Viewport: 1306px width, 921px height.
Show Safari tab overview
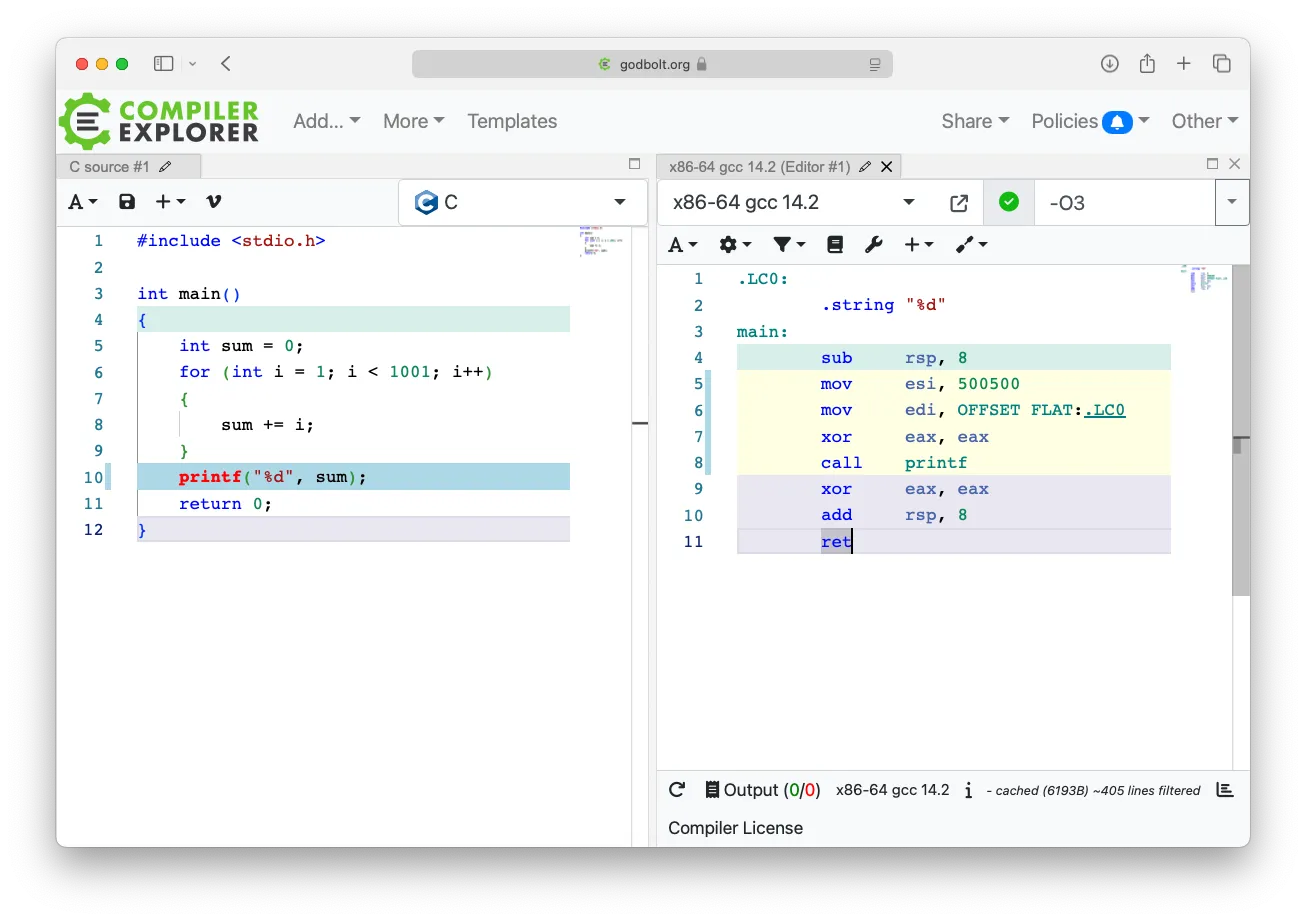point(1222,64)
